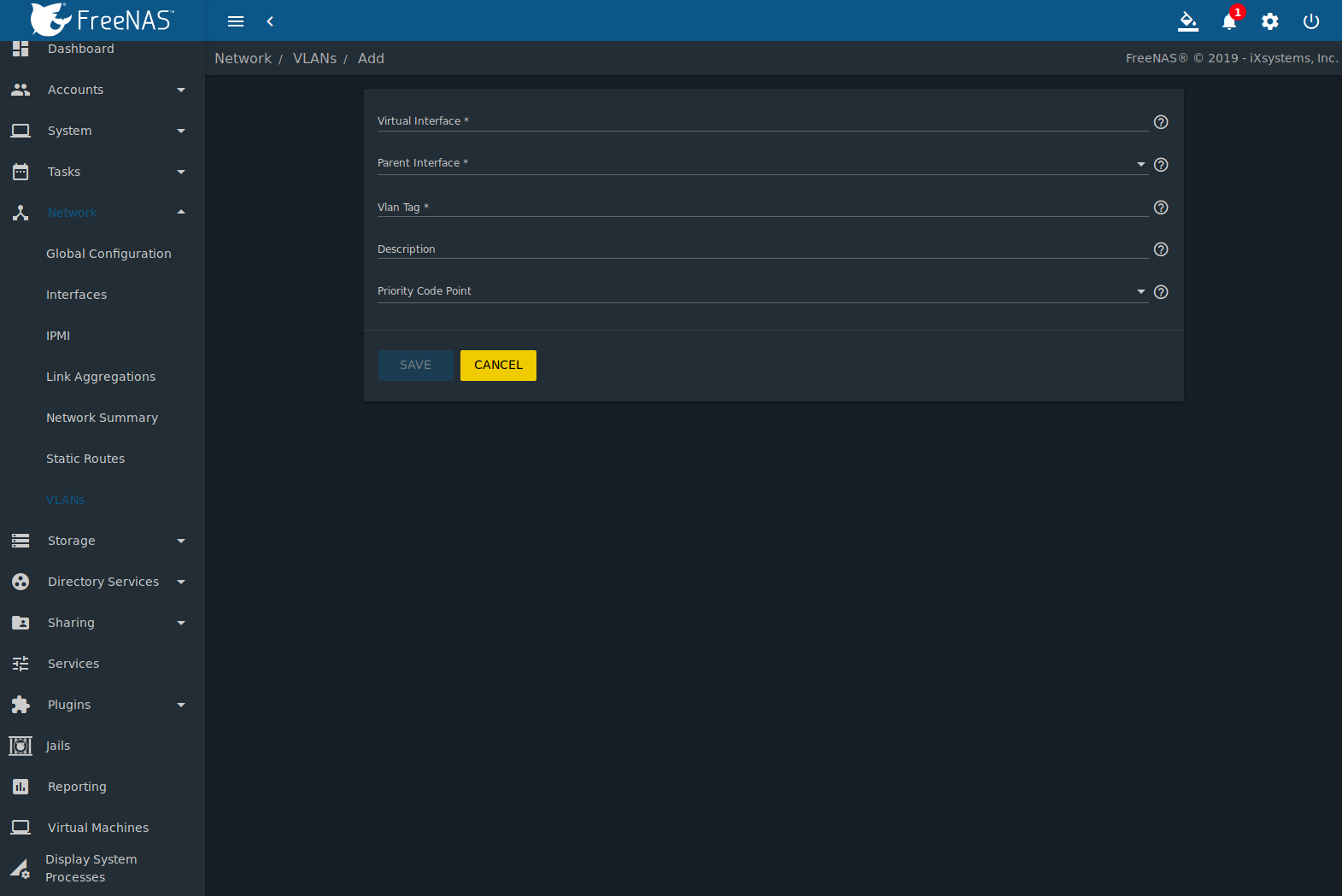Open the theme picker paint bucket

1188,21
